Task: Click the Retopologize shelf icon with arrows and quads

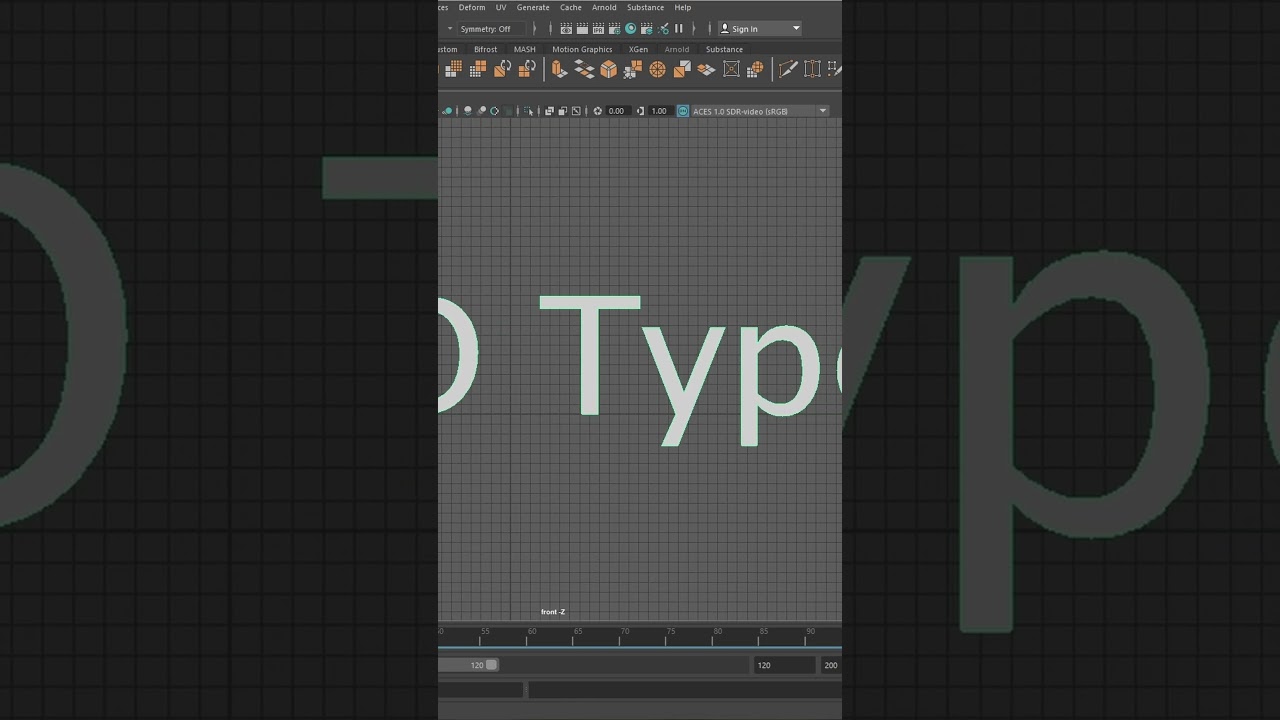Action: click(527, 69)
